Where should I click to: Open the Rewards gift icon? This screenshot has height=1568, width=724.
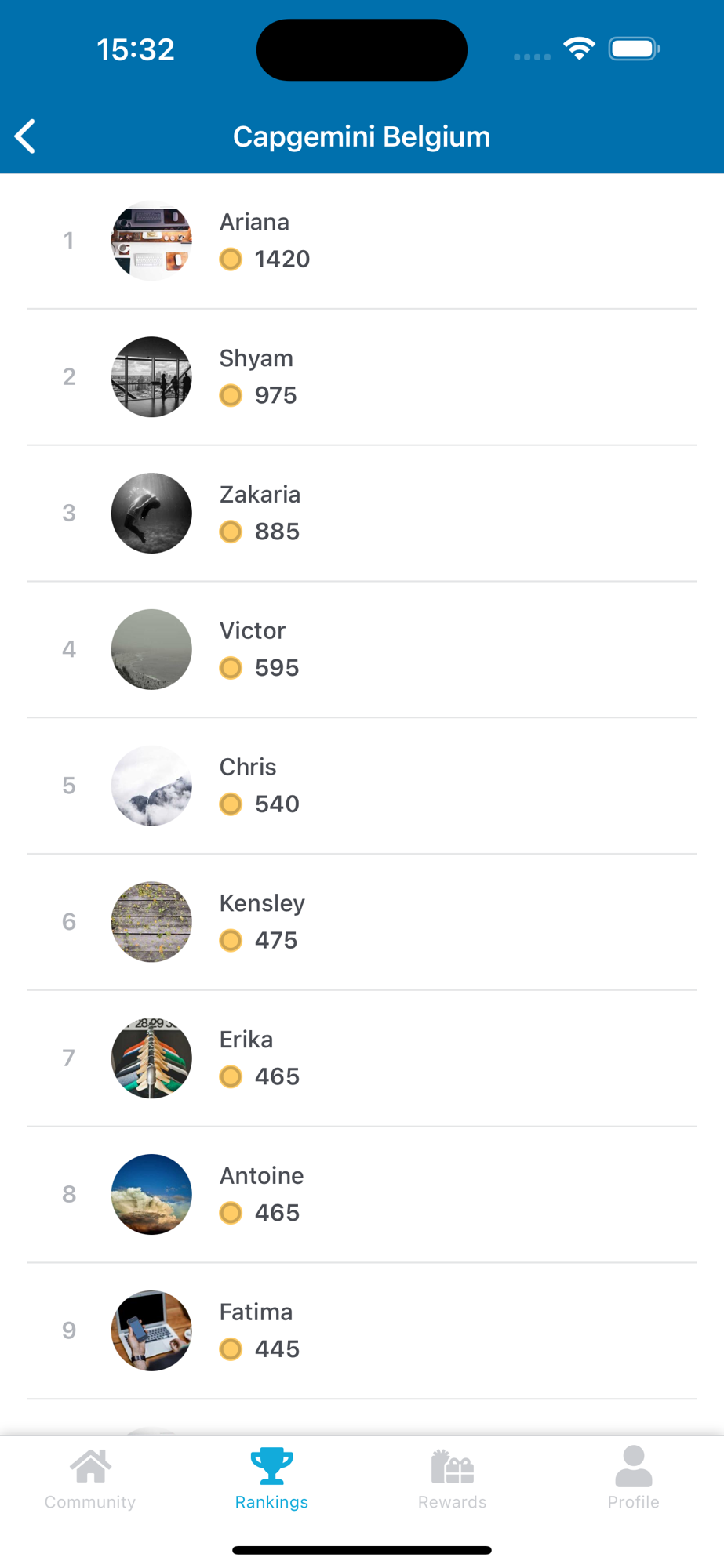pos(453,1467)
